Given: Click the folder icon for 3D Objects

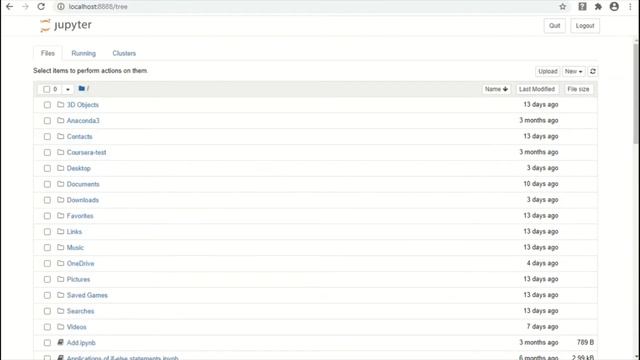Looking at the screenshot, I should (x=60, y=104).
